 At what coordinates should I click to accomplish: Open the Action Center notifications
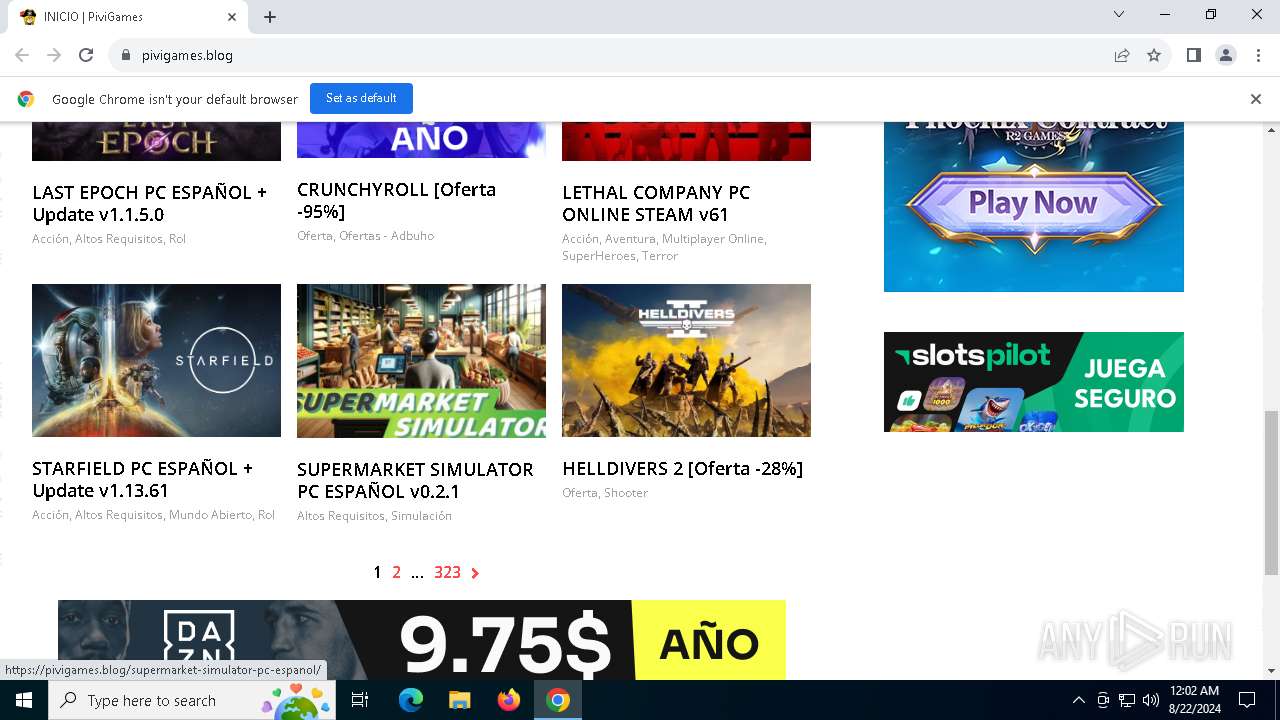(x=1247, y=700)
